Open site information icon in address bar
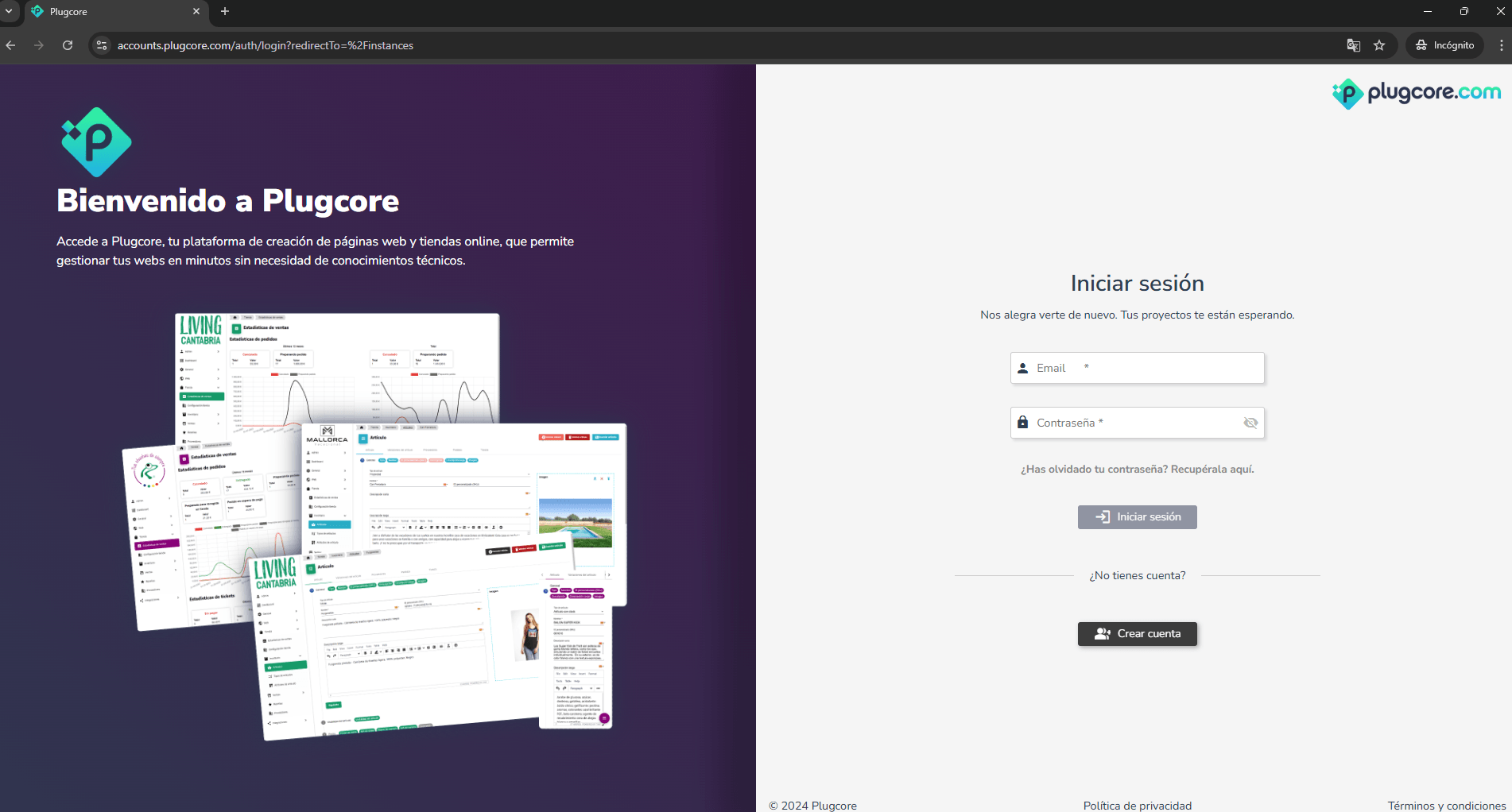This screenshot has width=1512, height=812. tap(102, 45)
